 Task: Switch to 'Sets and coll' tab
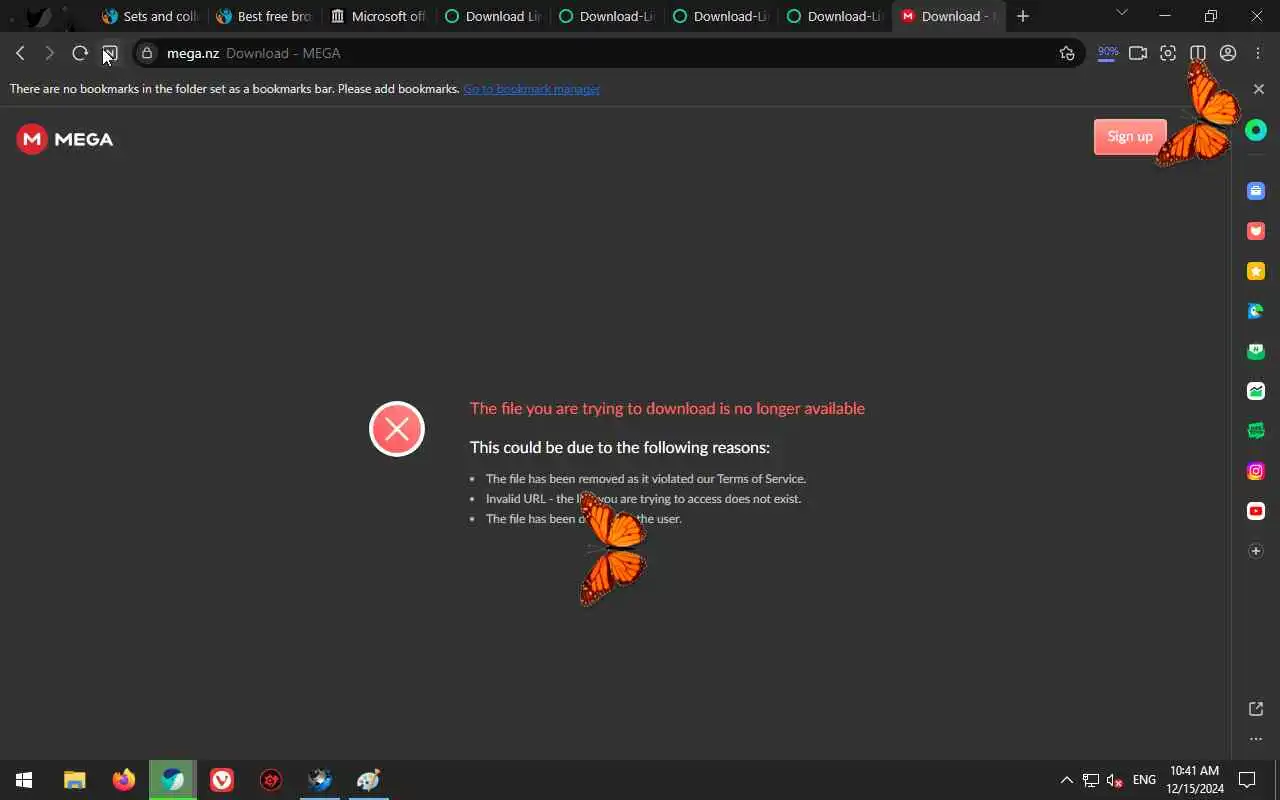pos(150,16)
